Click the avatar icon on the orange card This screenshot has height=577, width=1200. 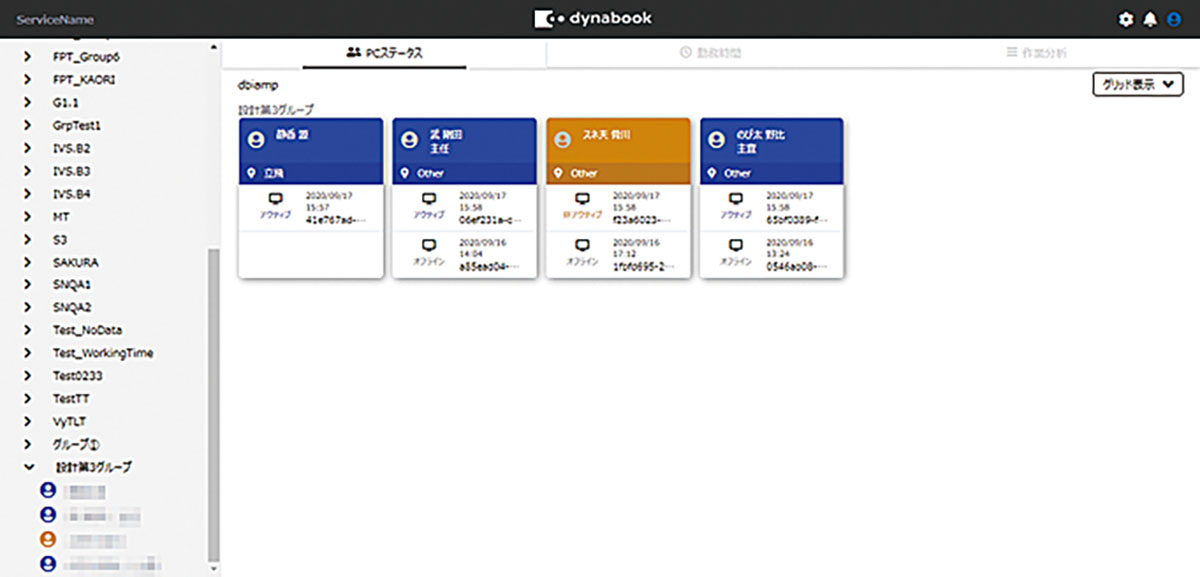[564, 140]
